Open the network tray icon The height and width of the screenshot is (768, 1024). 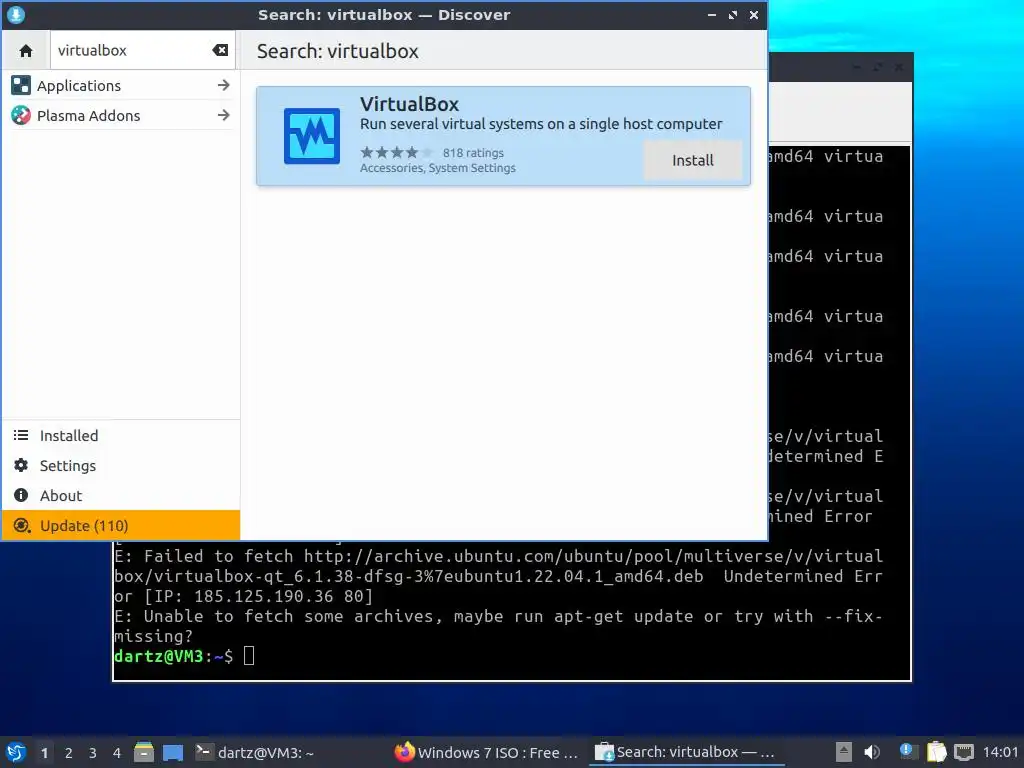point(964,752)
